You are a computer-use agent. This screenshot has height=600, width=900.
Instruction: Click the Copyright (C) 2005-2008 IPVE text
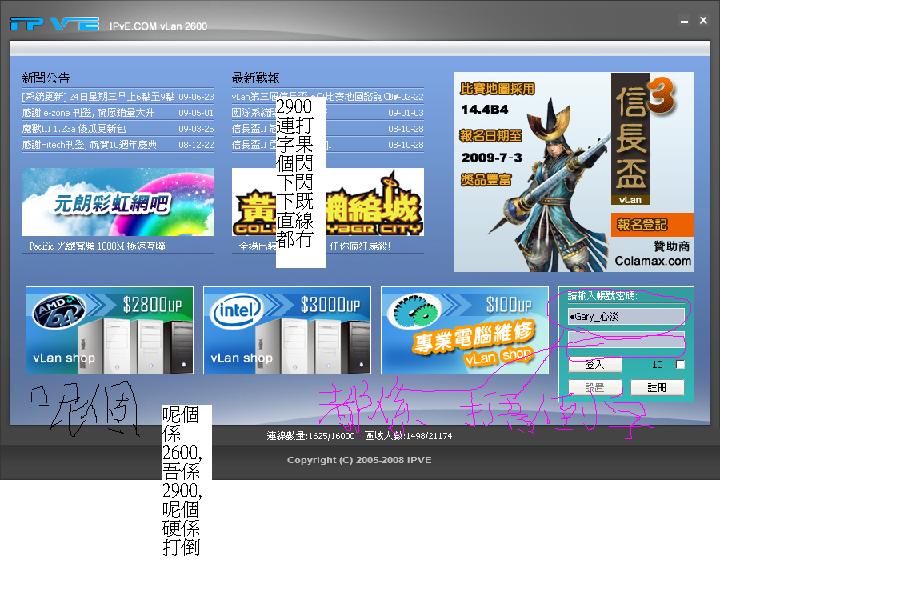click(359, 460)
